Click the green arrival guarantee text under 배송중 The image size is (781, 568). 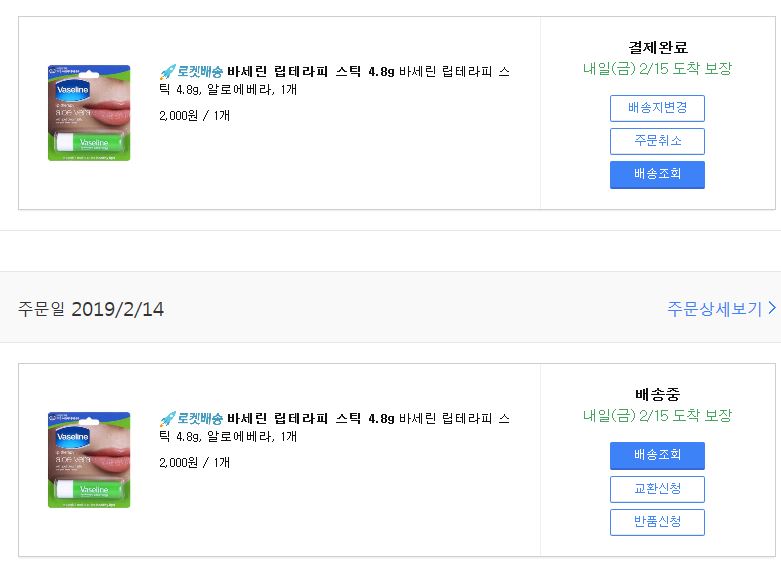coord(658,415)
